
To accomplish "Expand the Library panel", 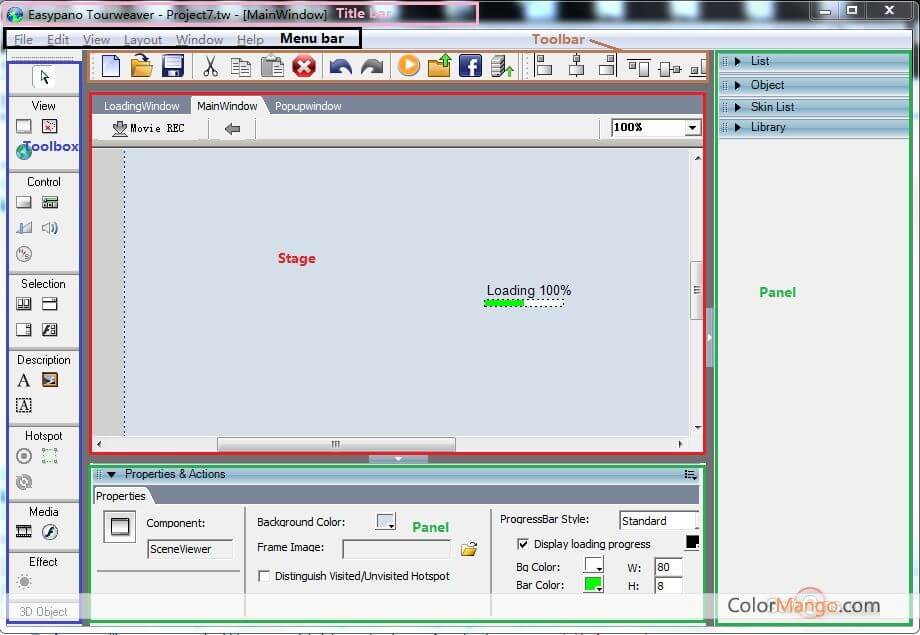I will coord(767,127).
